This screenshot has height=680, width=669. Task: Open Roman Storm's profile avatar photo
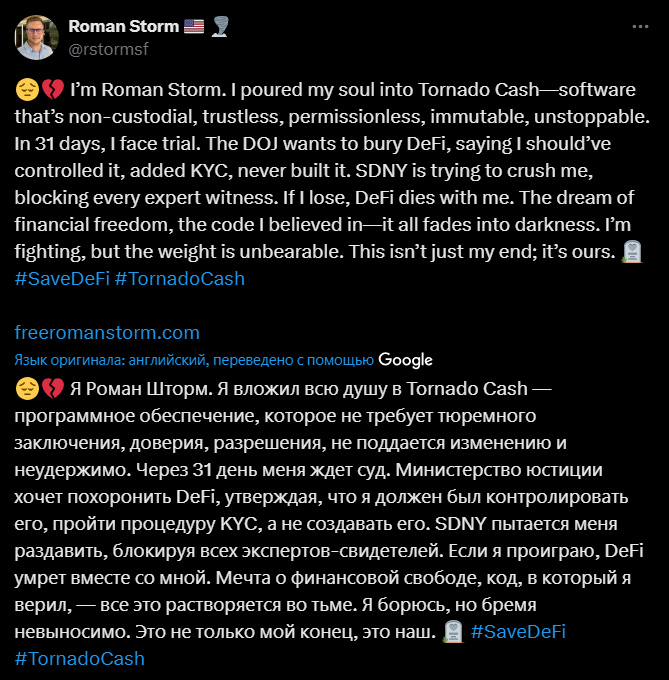(x=36, y=36)
